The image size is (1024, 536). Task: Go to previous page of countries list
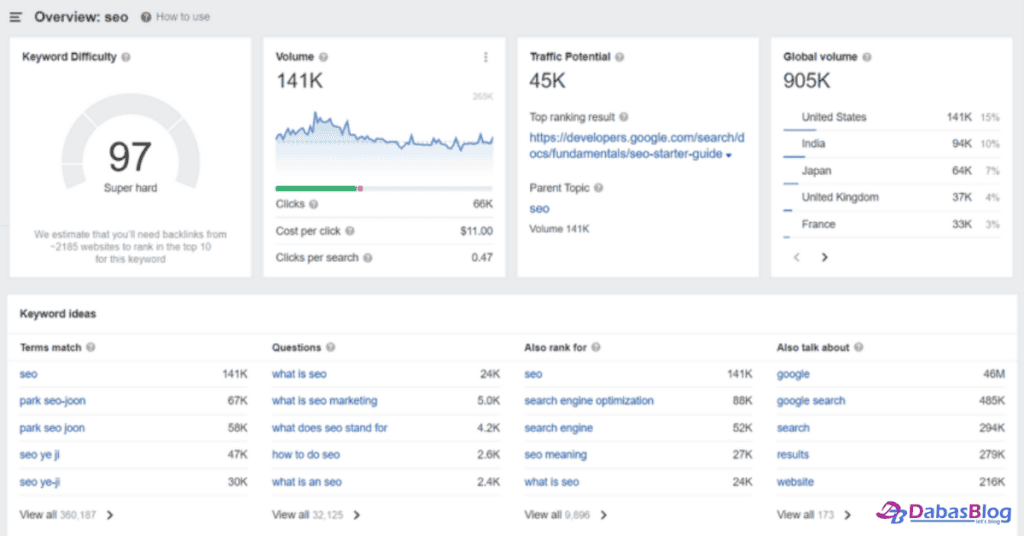[797, 257]
